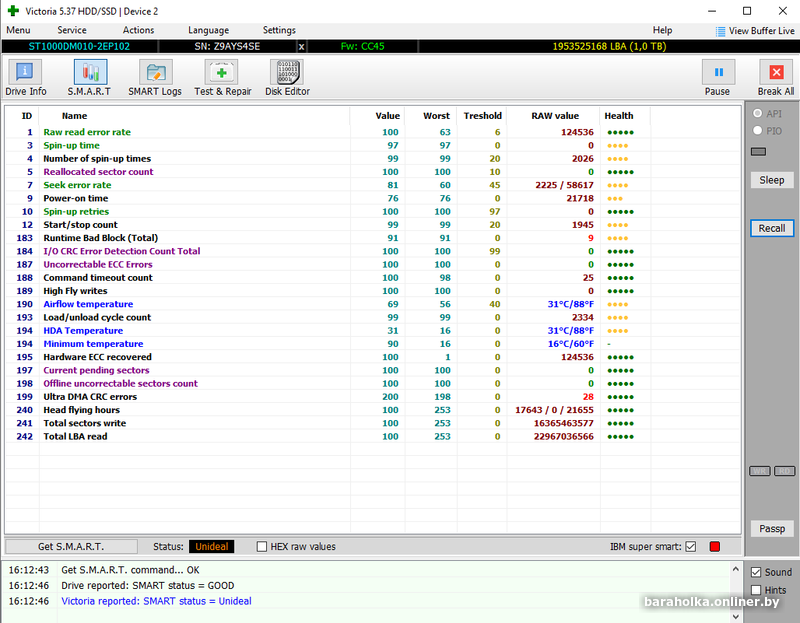The width and height of the screenshot is (800, 623).
Task: Select the Hardware ECC recovered row
Action: pyautogui.click(x=372, y=357)
